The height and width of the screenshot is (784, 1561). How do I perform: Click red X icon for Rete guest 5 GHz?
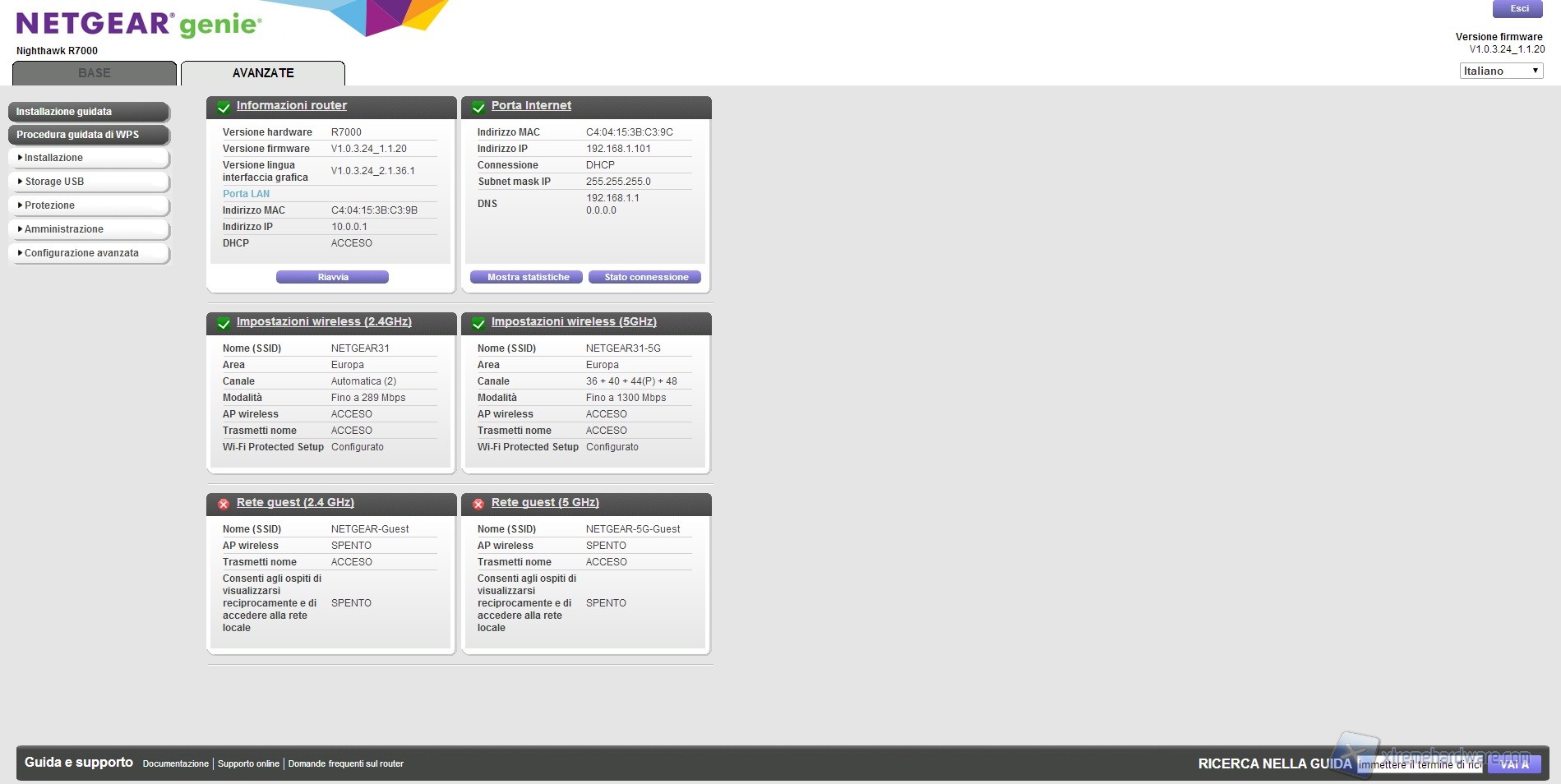[x=478, y=505]
